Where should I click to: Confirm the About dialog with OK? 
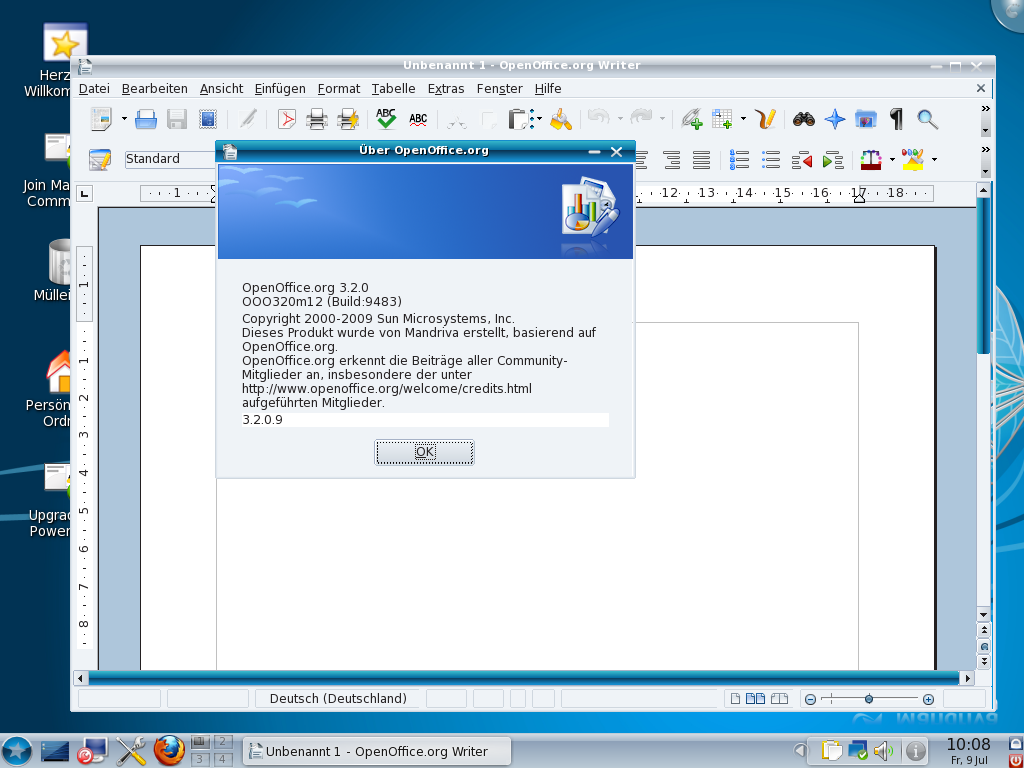tap(424, 452)
